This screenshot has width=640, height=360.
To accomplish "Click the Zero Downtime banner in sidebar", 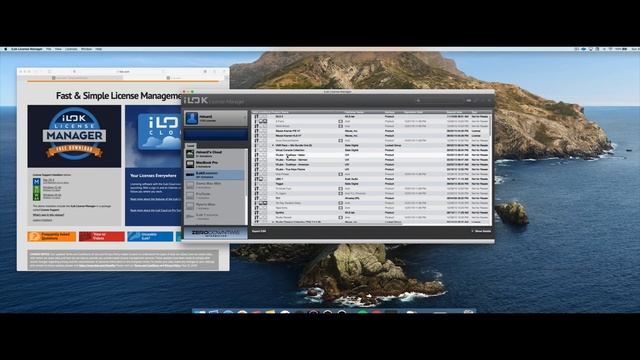I will pos(215,233).
